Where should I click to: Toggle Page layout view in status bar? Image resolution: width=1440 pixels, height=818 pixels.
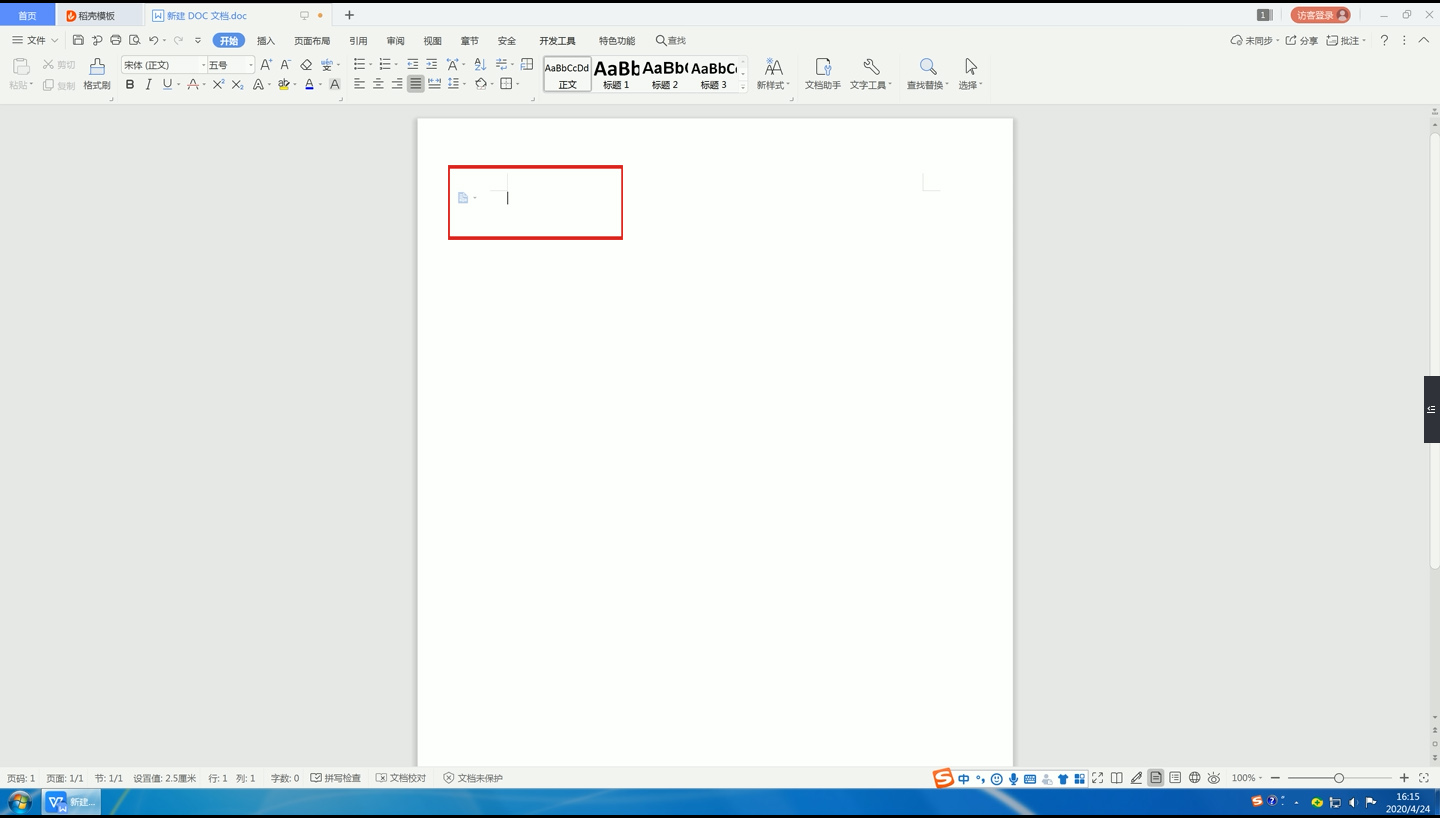[1156, 778]
